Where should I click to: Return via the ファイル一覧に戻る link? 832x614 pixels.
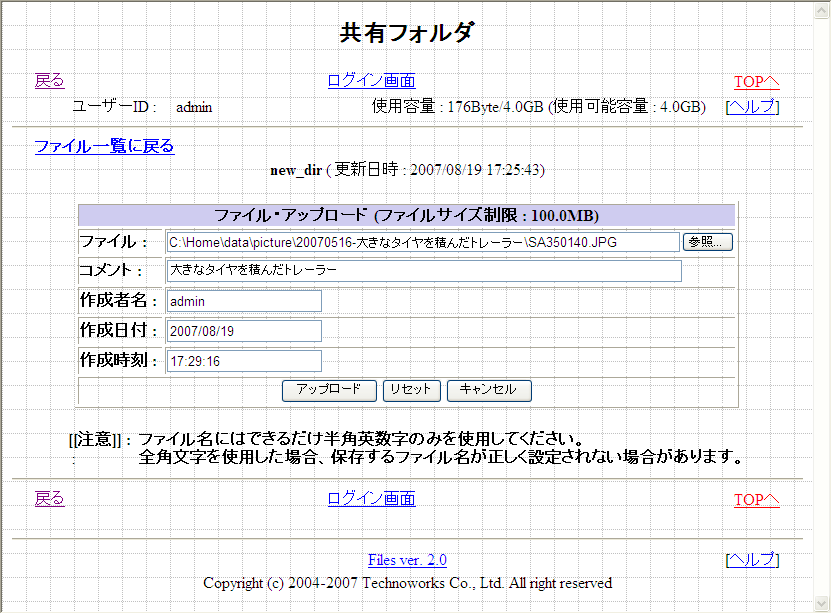click(x=104, y=146)
